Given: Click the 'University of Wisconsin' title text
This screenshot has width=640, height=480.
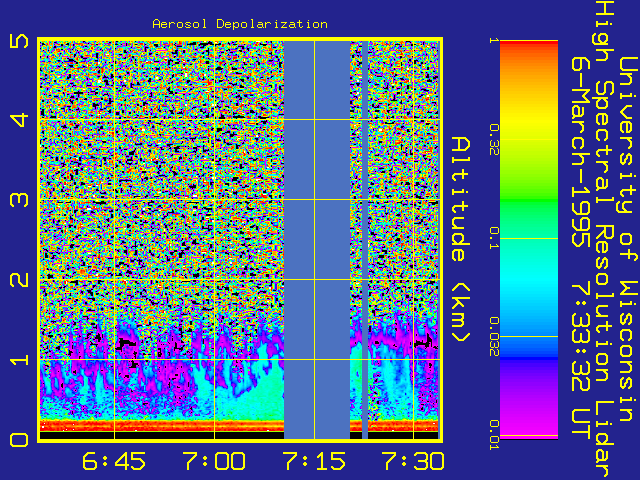Looking at the screenshot, I should coord(628,239).
